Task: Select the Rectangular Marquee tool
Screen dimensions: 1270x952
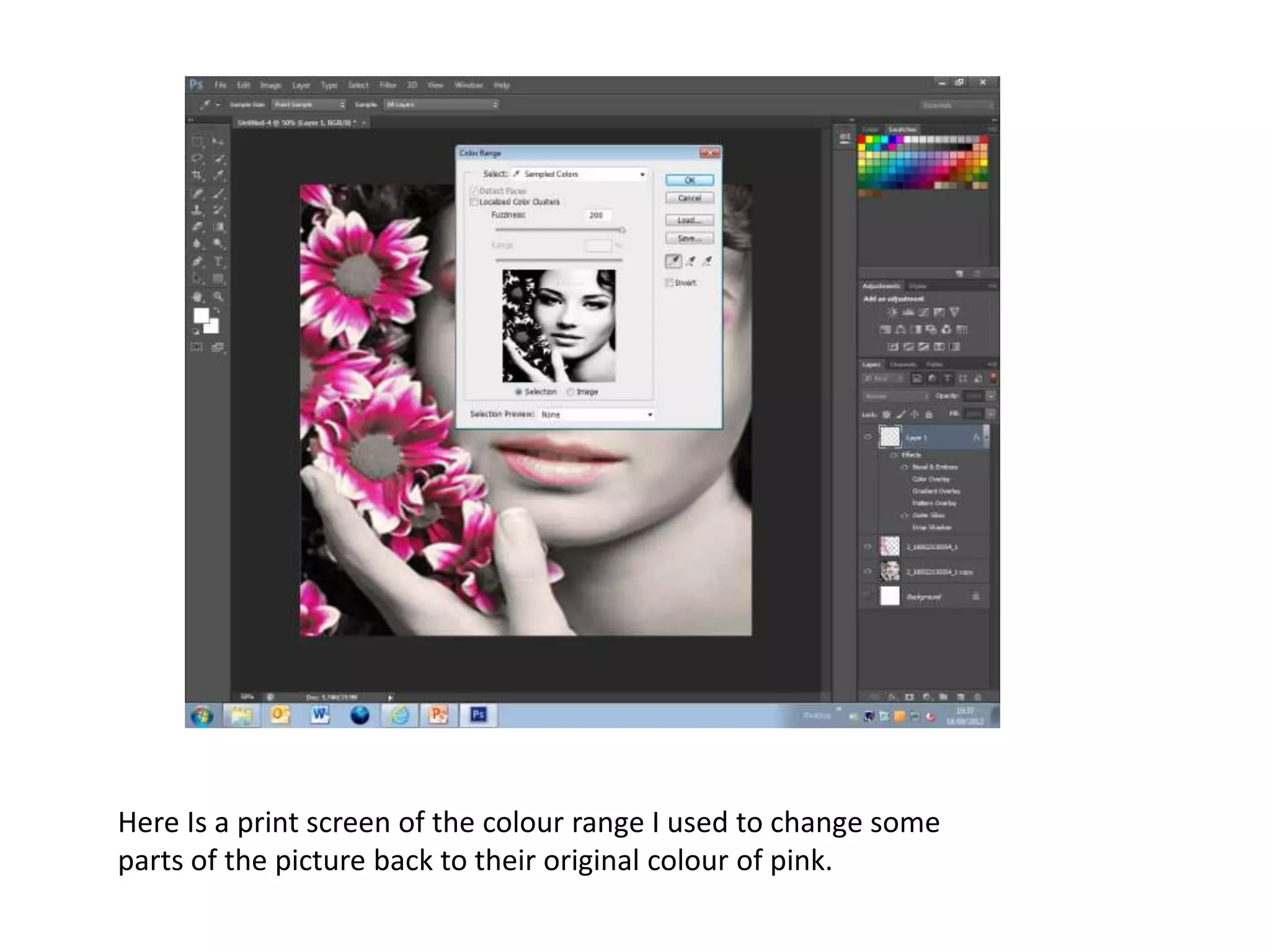Action: [198, 142]
